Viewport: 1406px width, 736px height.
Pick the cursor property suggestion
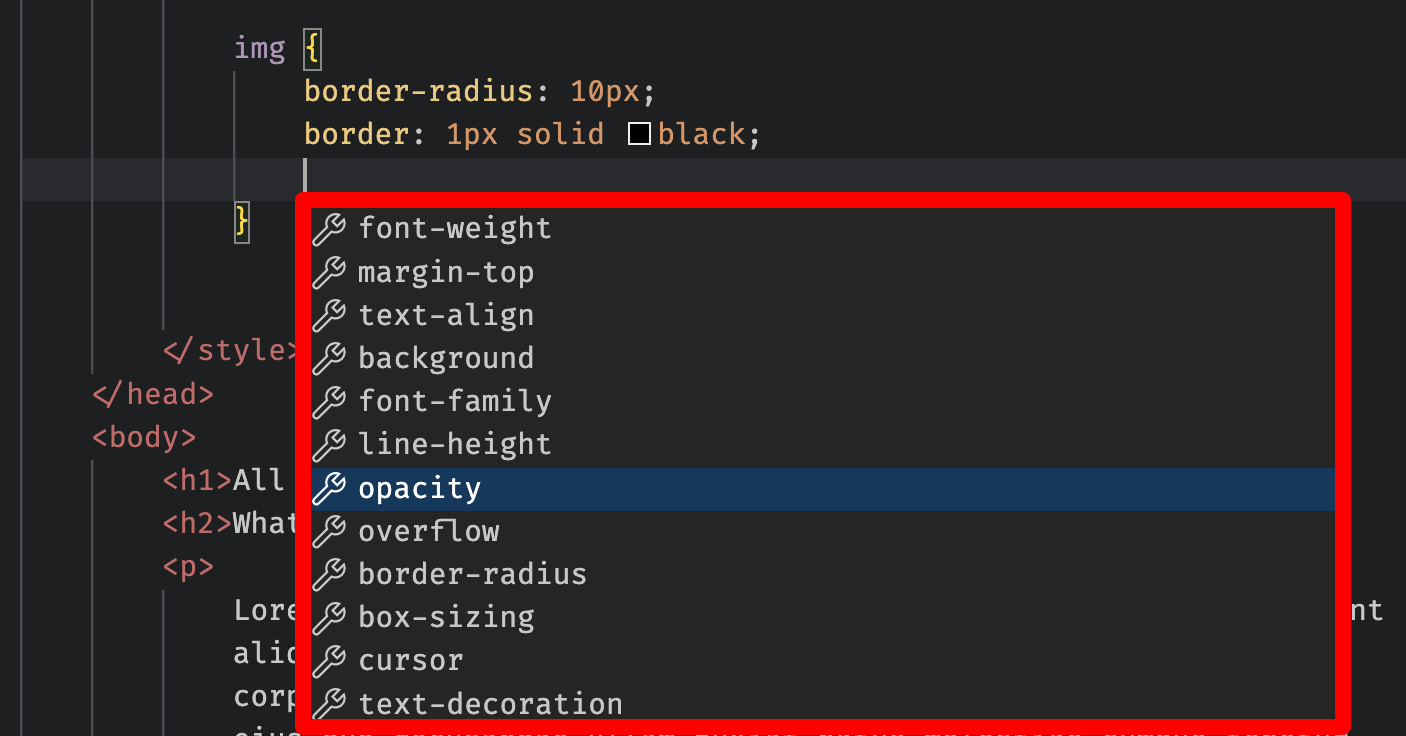(410, 661)
